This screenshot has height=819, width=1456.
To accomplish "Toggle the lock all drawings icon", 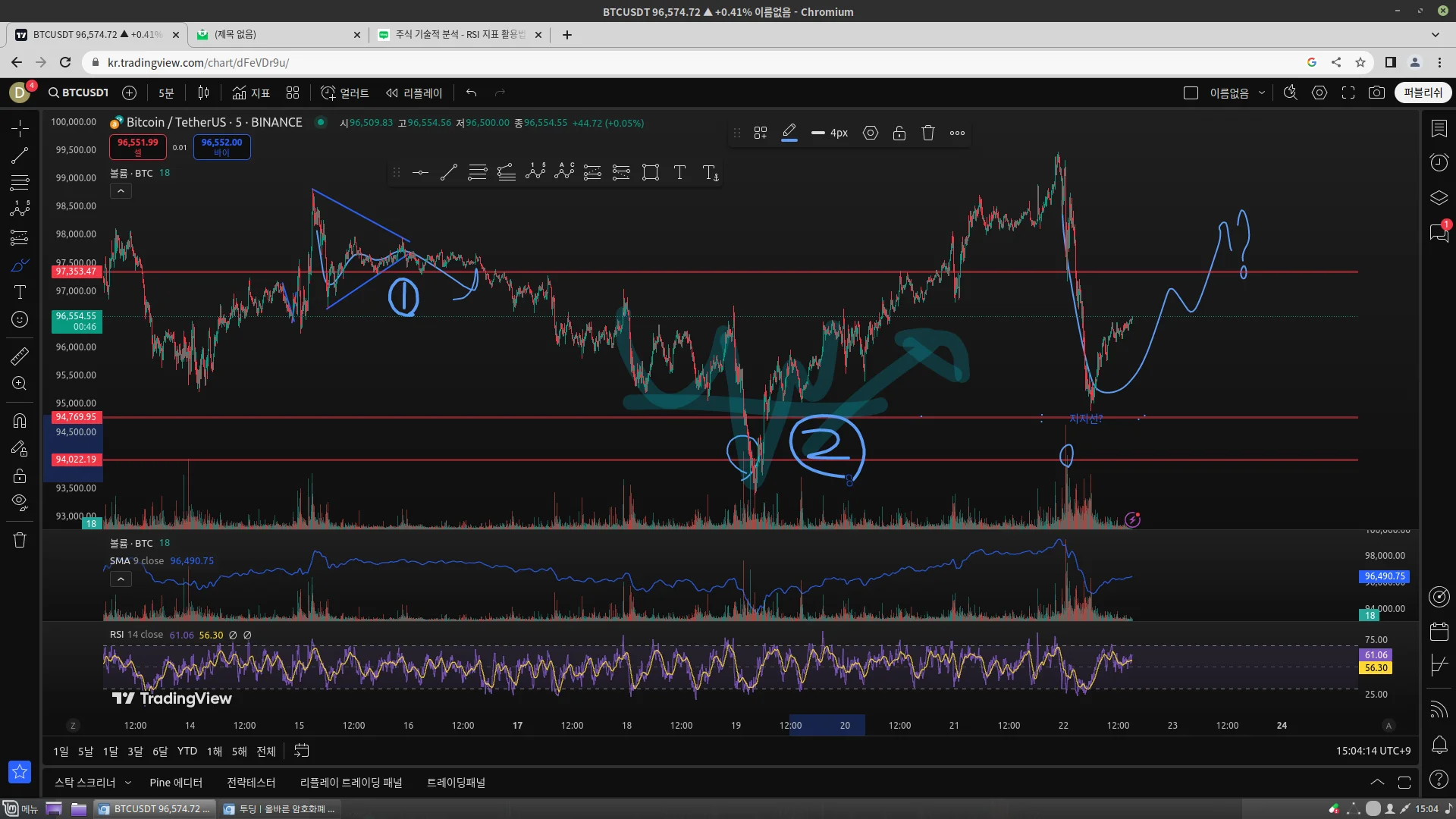I will 20,476.
